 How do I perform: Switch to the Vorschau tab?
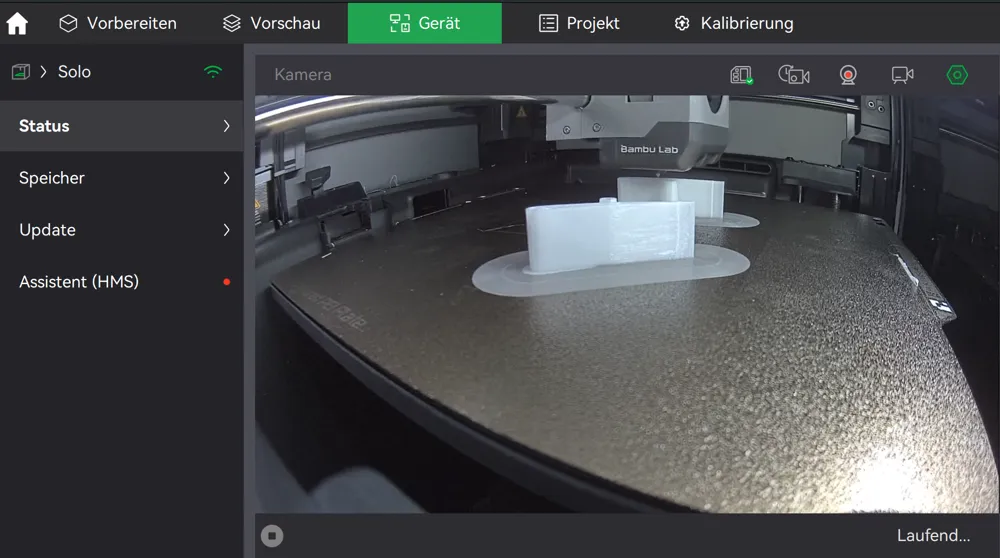tap(272, 24)
